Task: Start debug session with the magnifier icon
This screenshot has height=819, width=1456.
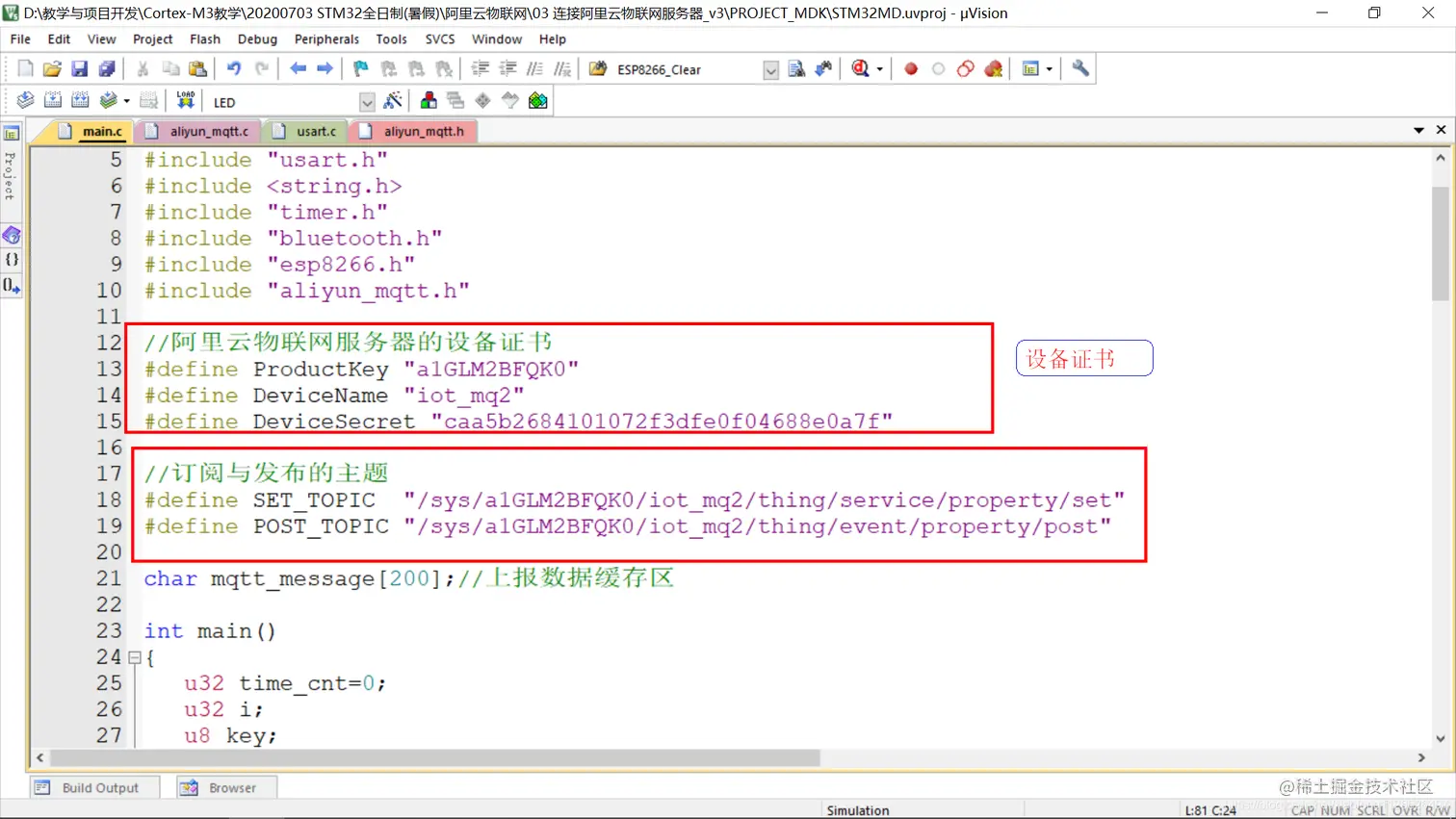Action: 860,68
